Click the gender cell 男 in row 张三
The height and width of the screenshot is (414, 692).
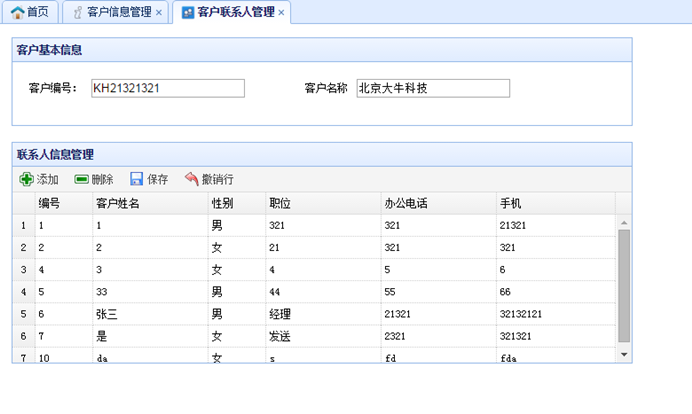click(237, 314)
